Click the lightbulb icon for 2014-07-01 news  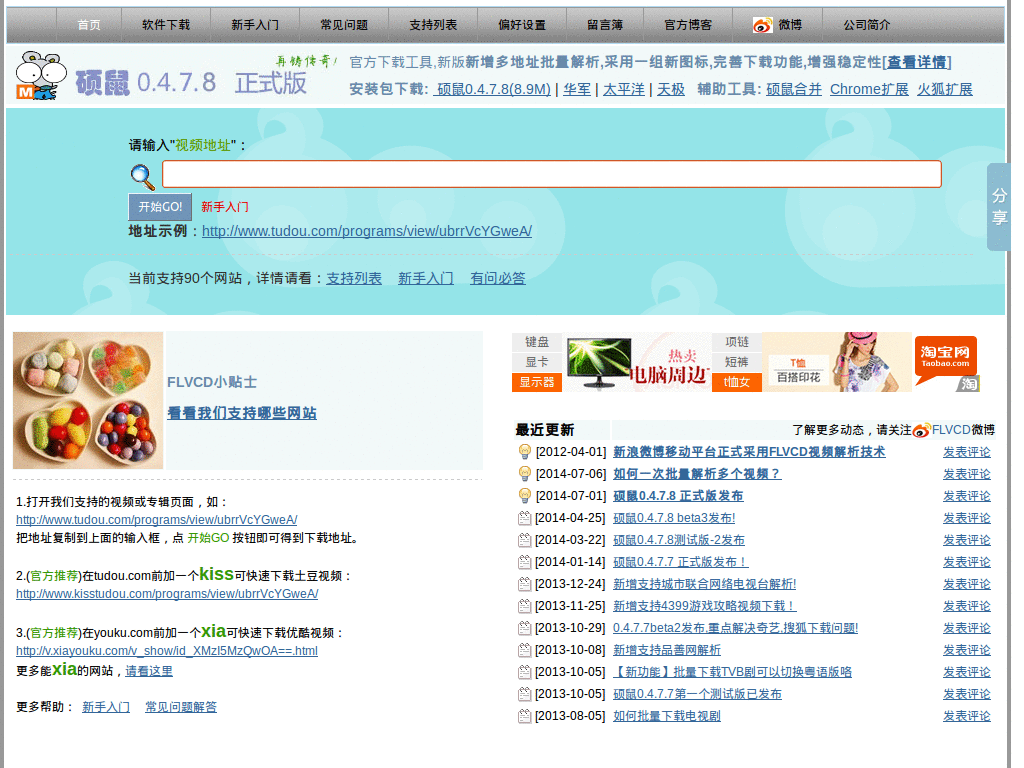pyautogui.click(x=524, y=496)
